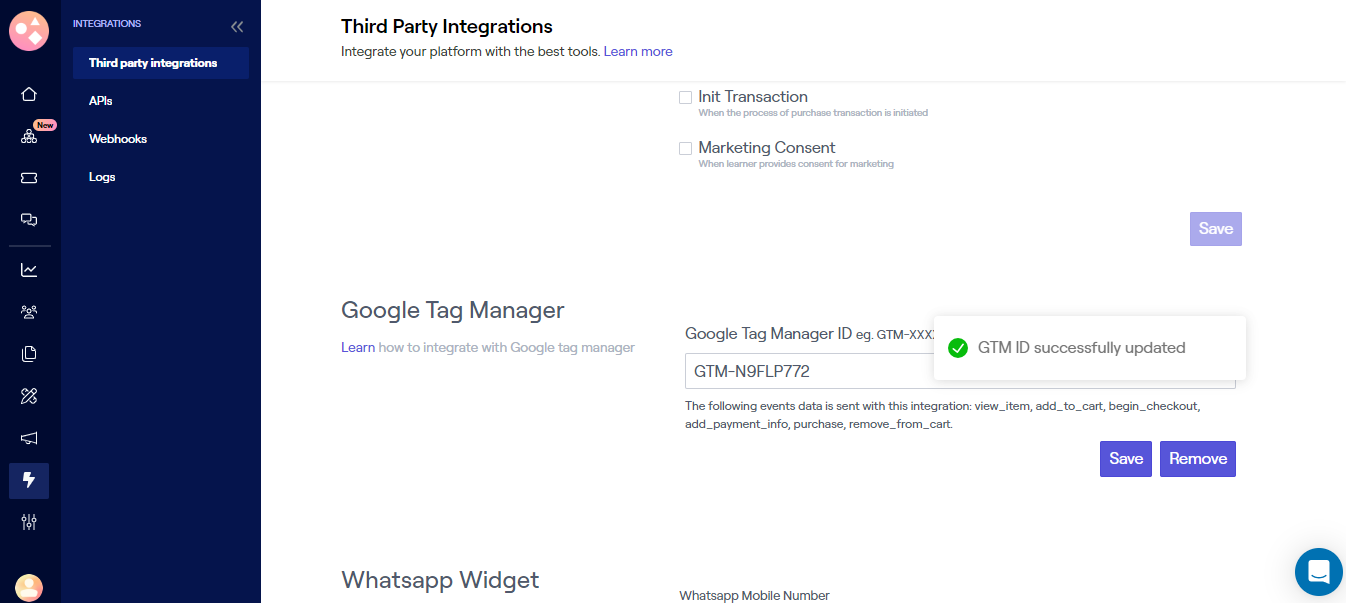Open the ticket icon in sidebar
This screenshot has width=1346, height=603.
29,178
